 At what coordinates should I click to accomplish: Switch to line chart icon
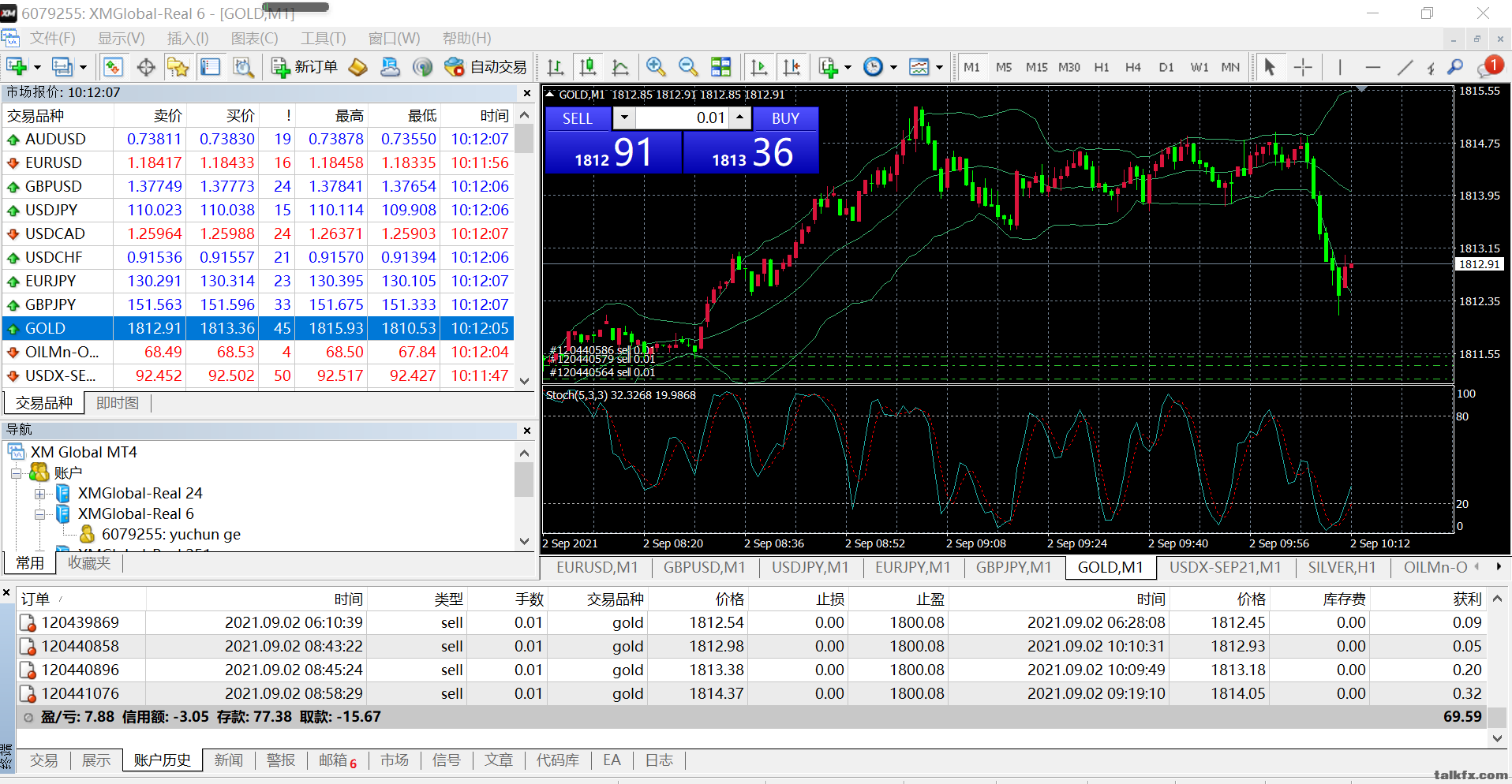[620, 67]
